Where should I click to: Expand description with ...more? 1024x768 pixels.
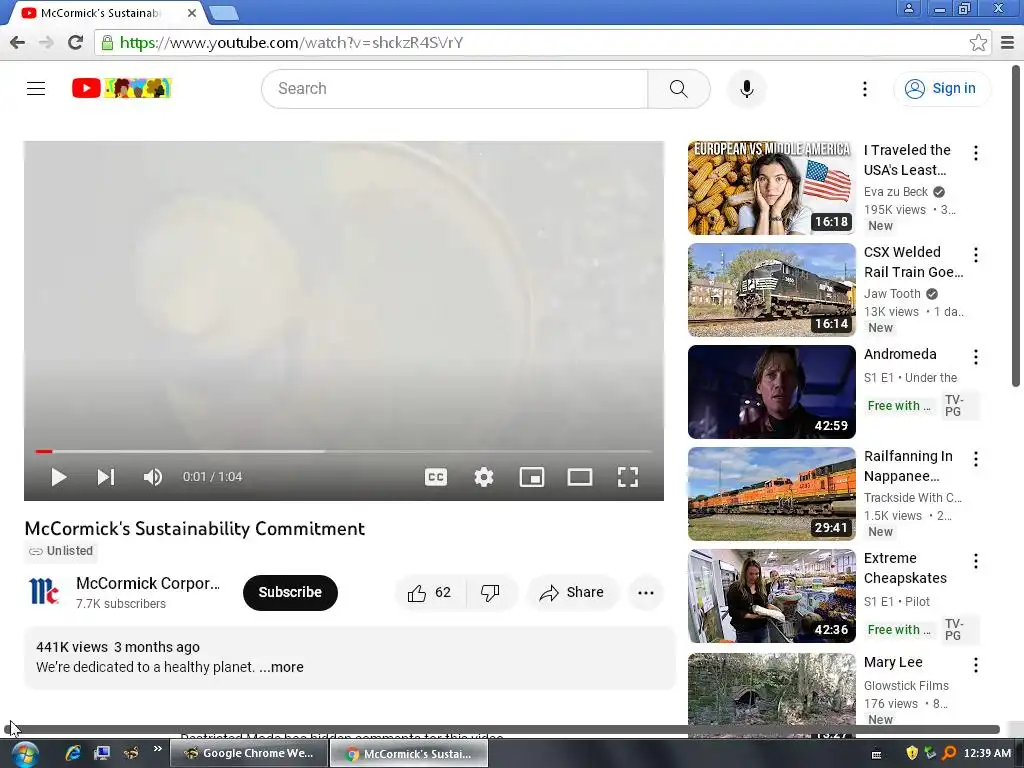281,667
